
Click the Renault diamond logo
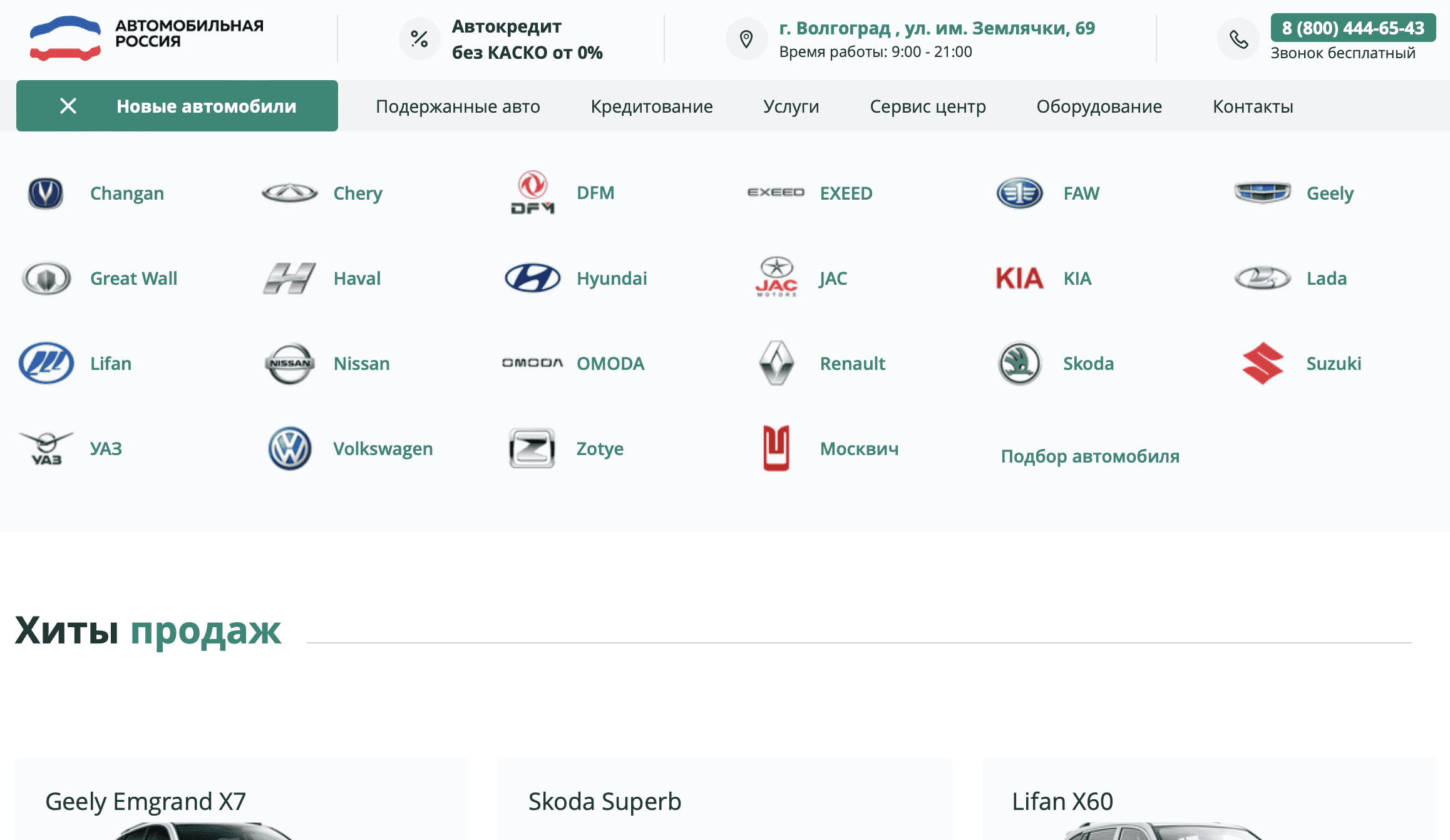coord(776,363)
